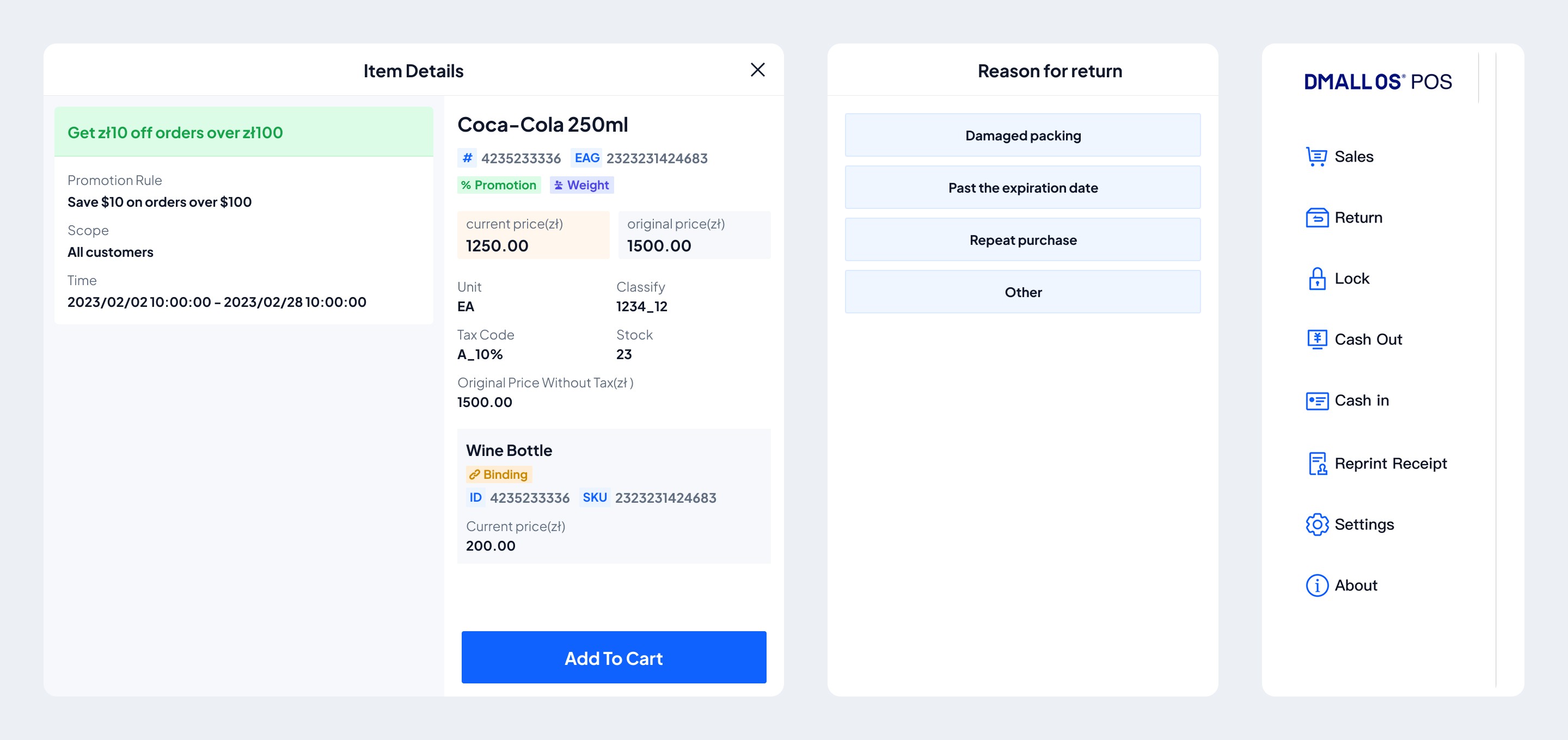Image resolution: width=1568 pixels, height=740 pixels.
Task: Click the Cash Out icon
Action: pos(1316,340)
